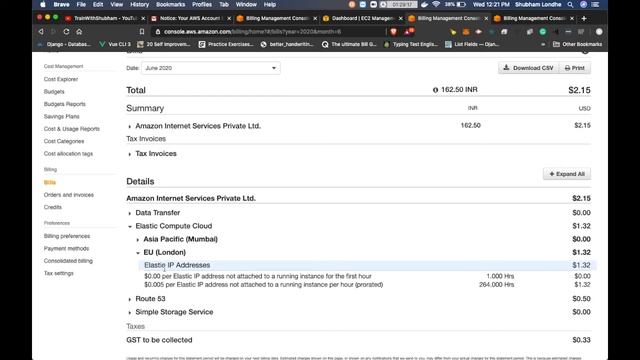The width and height of the screenshot is (640, 360).
Task: Open the List Fields — Djan... bookmark
Action: (472, 44)
